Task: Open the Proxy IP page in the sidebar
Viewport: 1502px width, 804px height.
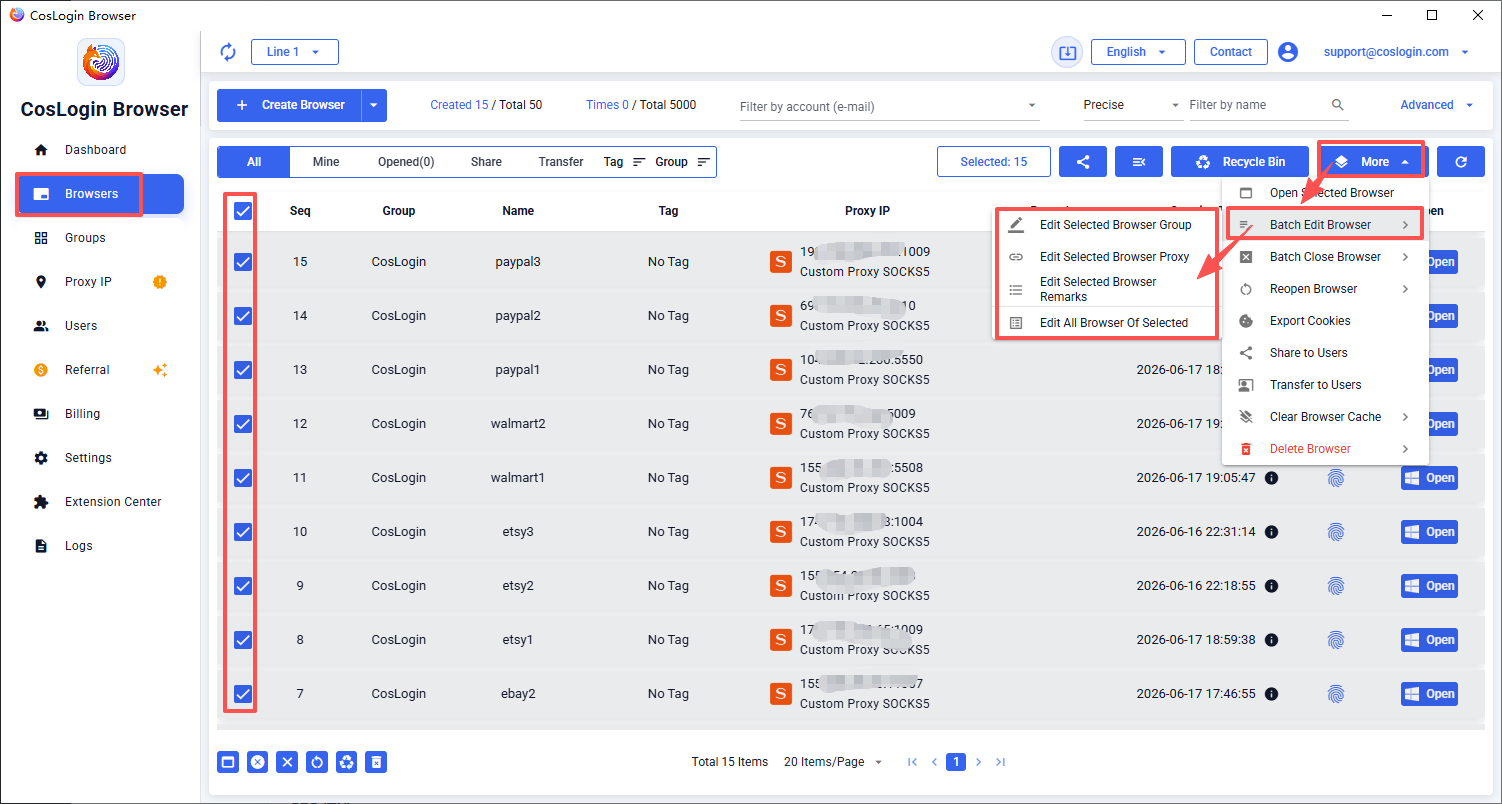Action: tap(99, 282)
